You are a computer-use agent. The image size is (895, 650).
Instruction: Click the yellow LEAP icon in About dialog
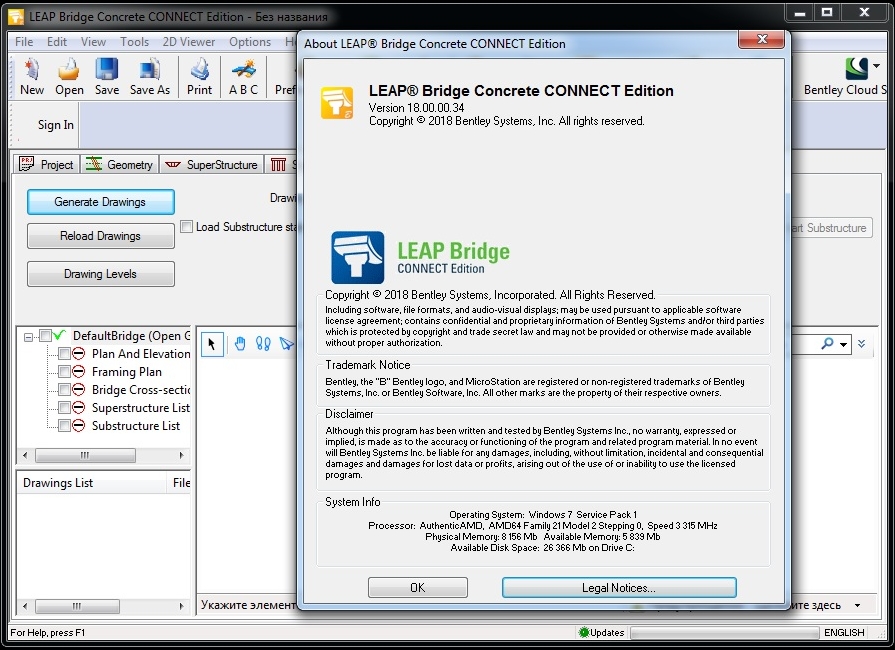coord(337,103)
